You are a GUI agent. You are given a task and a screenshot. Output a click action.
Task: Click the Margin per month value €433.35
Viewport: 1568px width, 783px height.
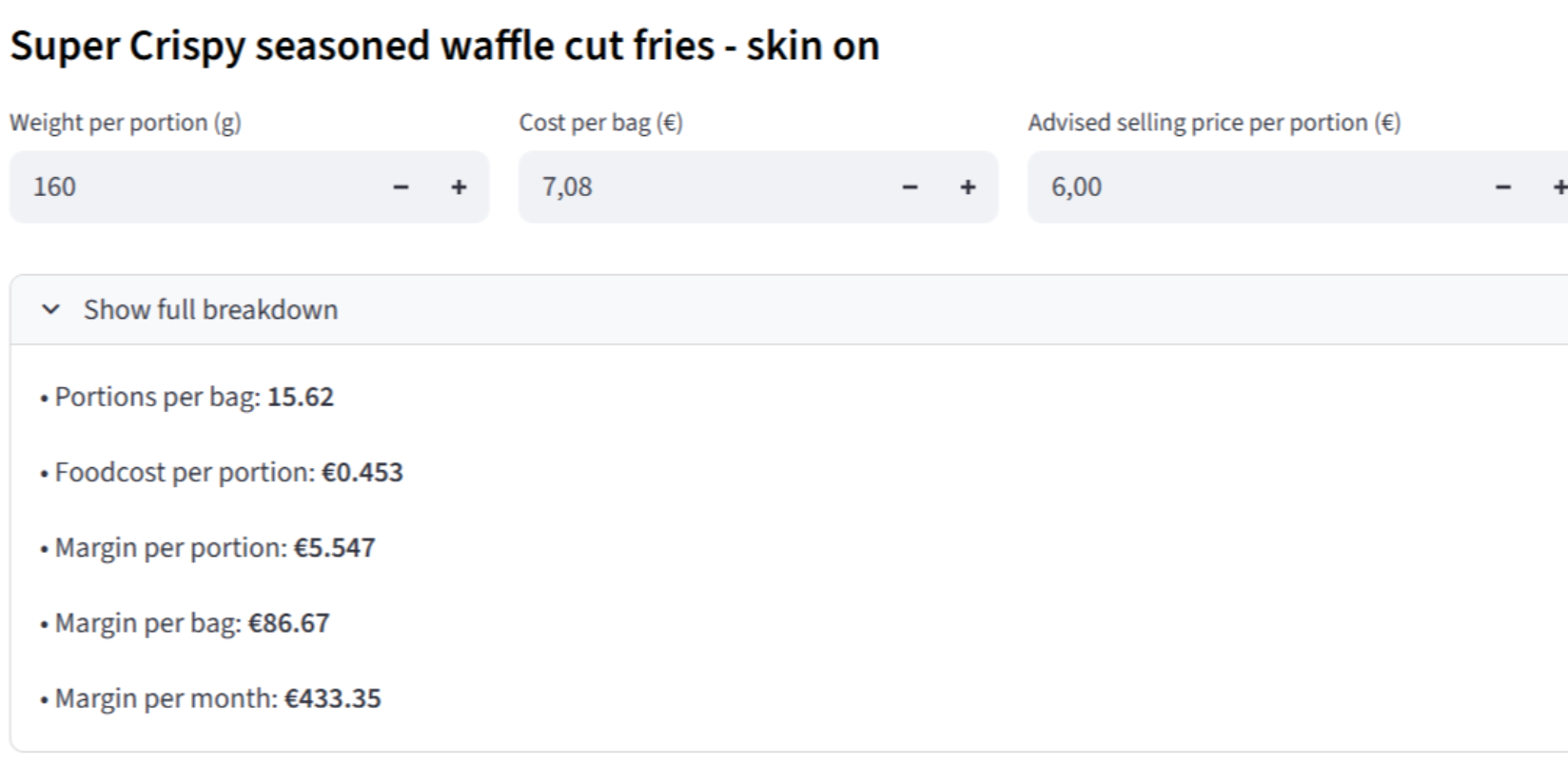point(333,698)
